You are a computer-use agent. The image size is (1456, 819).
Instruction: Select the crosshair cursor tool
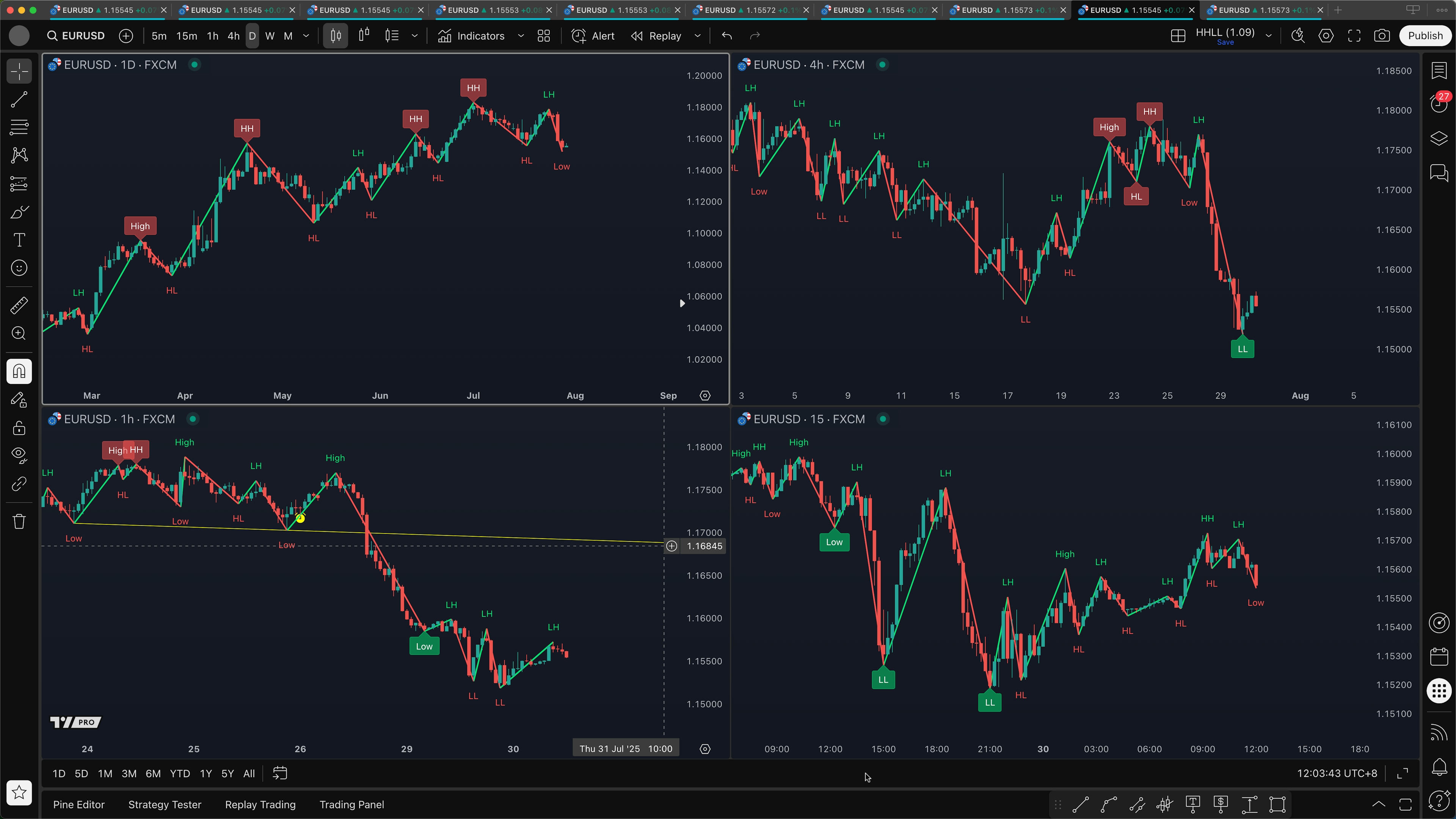coord(19,72)
